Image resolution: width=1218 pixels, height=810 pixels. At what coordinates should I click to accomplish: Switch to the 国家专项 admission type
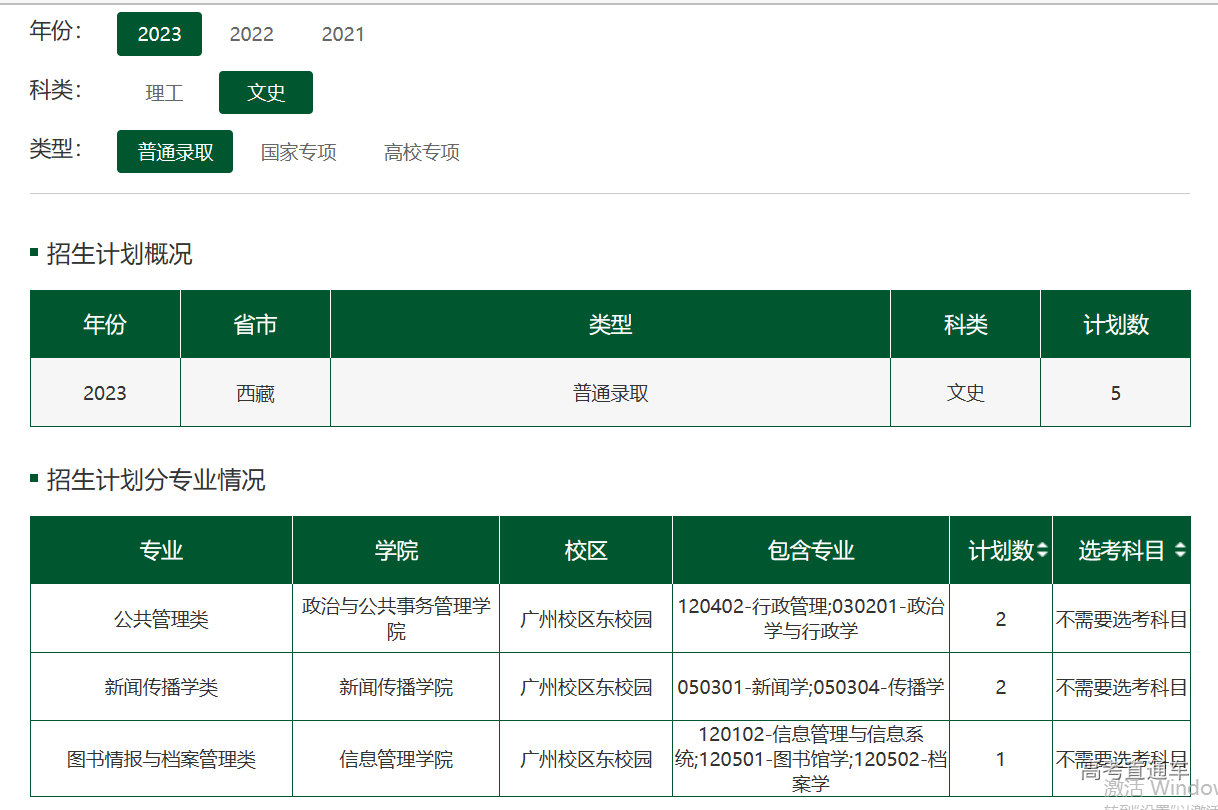pyautogui.click(x=298, y=152)
